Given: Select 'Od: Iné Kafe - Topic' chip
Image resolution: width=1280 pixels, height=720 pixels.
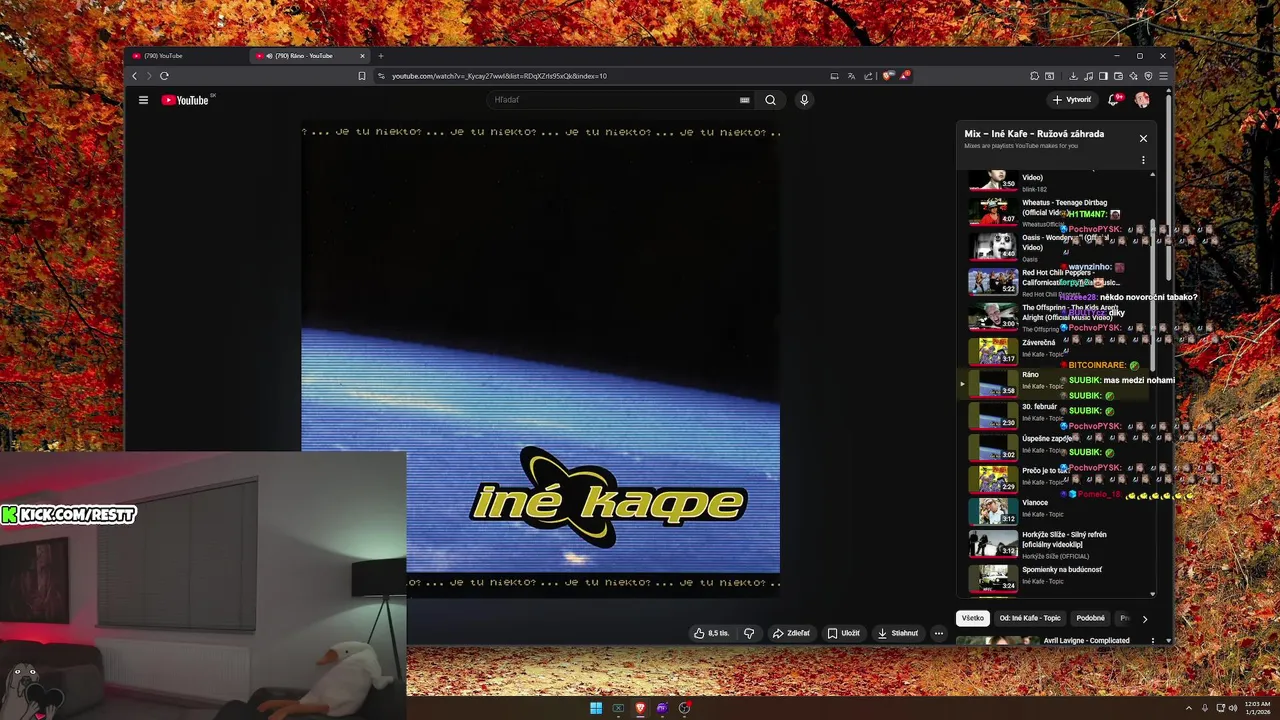Looking at the screenshot, I should (1030, 618).
